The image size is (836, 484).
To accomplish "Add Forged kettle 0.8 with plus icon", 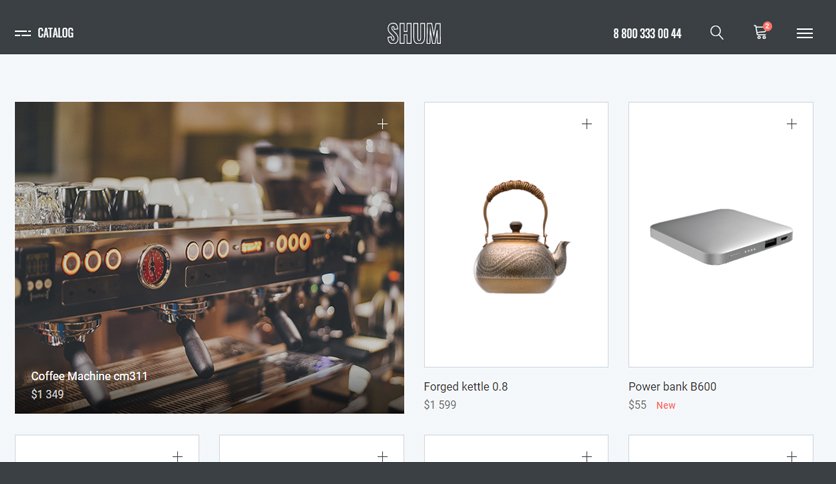I will click(586, 124).
